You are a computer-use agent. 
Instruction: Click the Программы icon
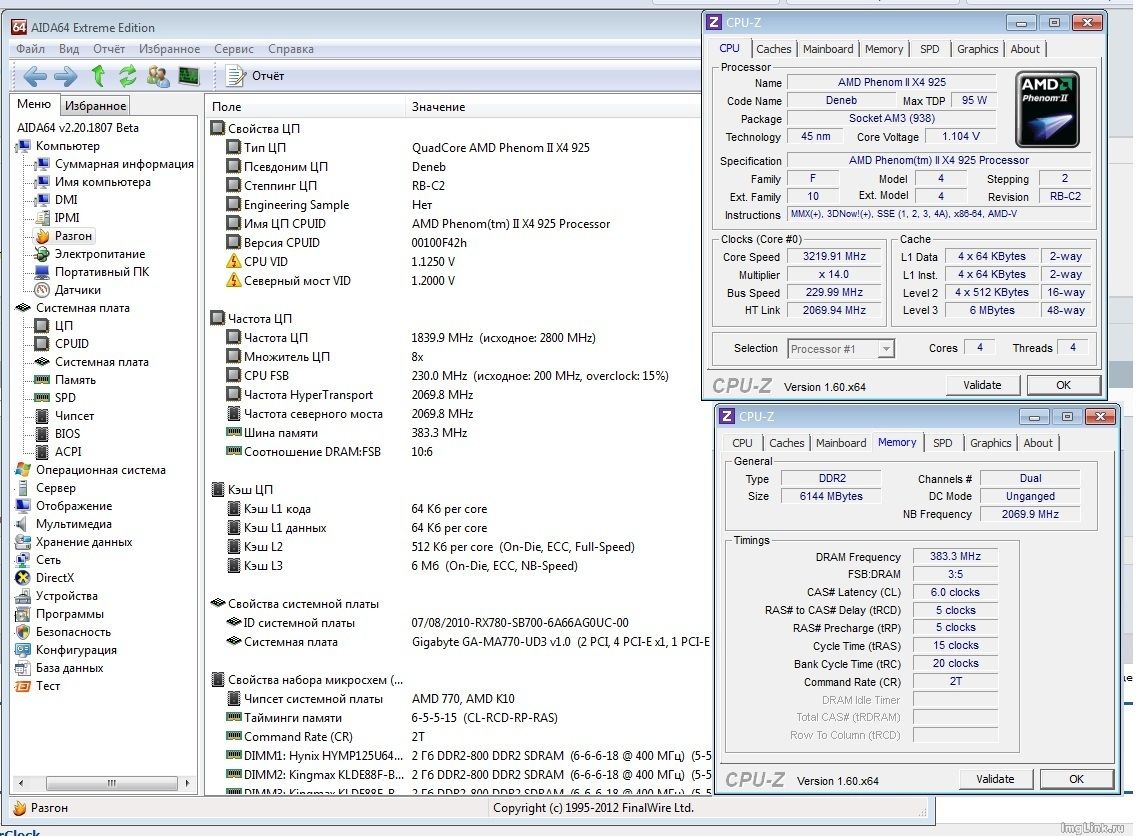[x=22, y=614]
